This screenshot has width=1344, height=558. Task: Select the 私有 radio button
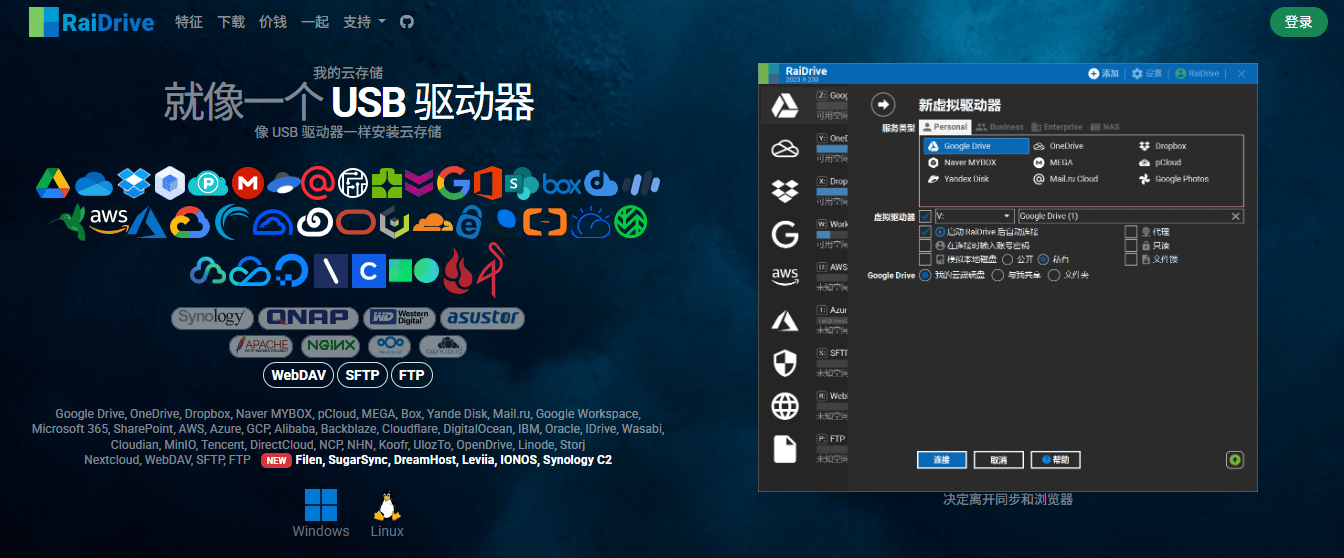tap(1044, 259)
